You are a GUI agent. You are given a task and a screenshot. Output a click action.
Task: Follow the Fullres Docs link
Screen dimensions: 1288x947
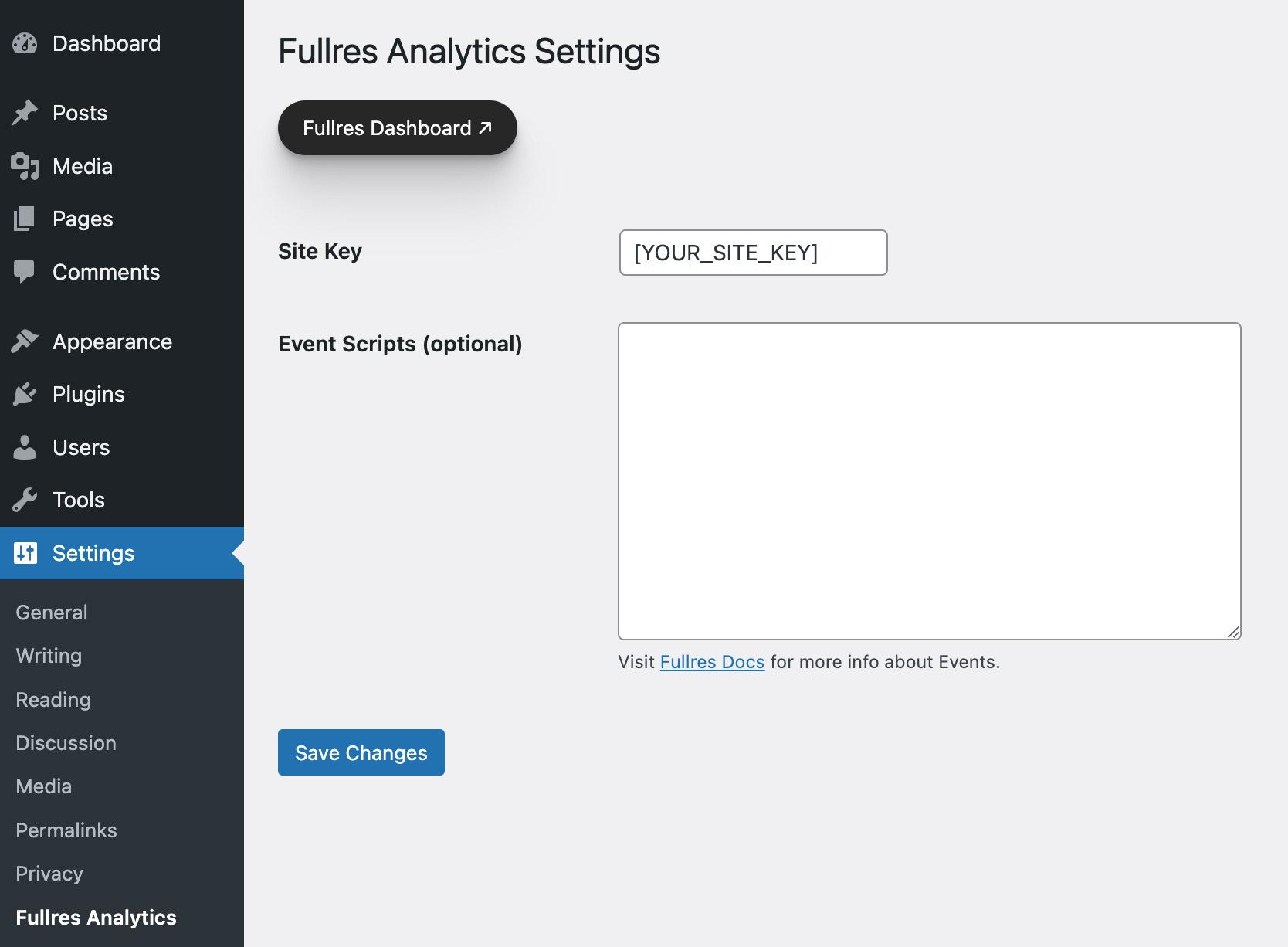tap(712, 662)
